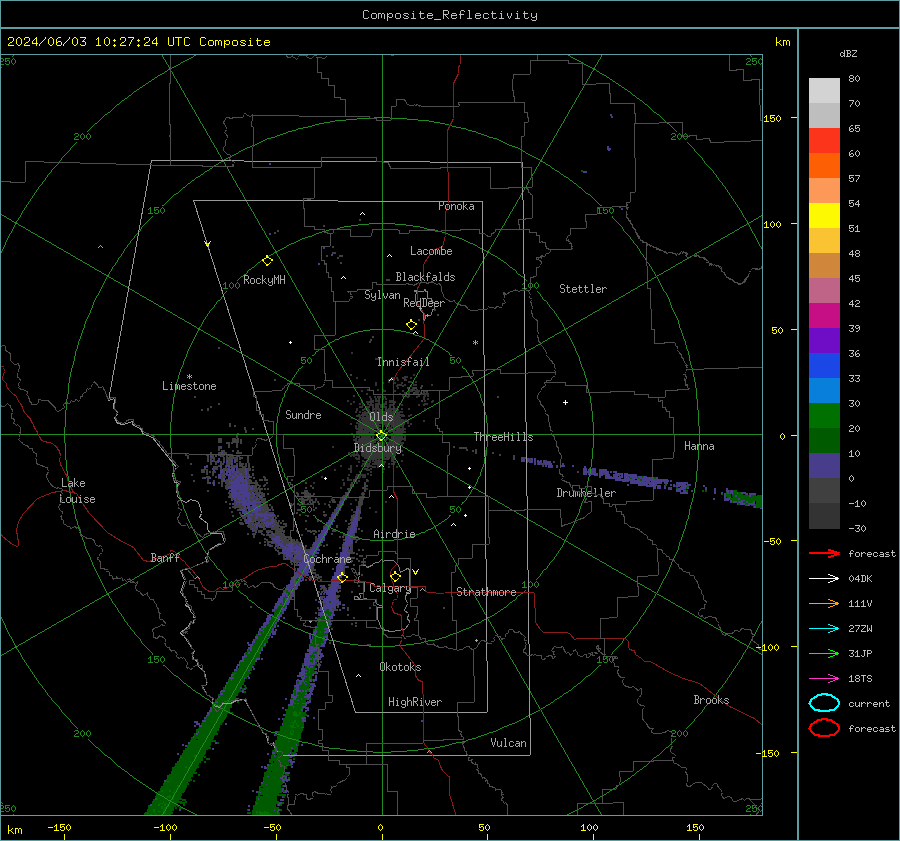
Task: Click the slate purple 10-0 dBZ swatch
Action: [x=824, y=466]
